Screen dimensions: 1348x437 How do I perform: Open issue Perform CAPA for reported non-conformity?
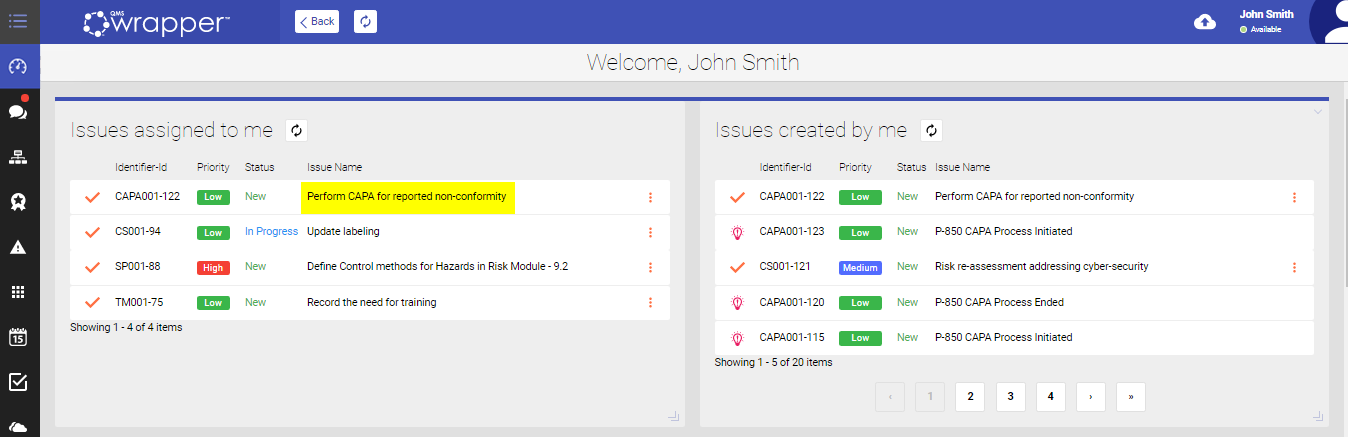click(x=407, y=197)
